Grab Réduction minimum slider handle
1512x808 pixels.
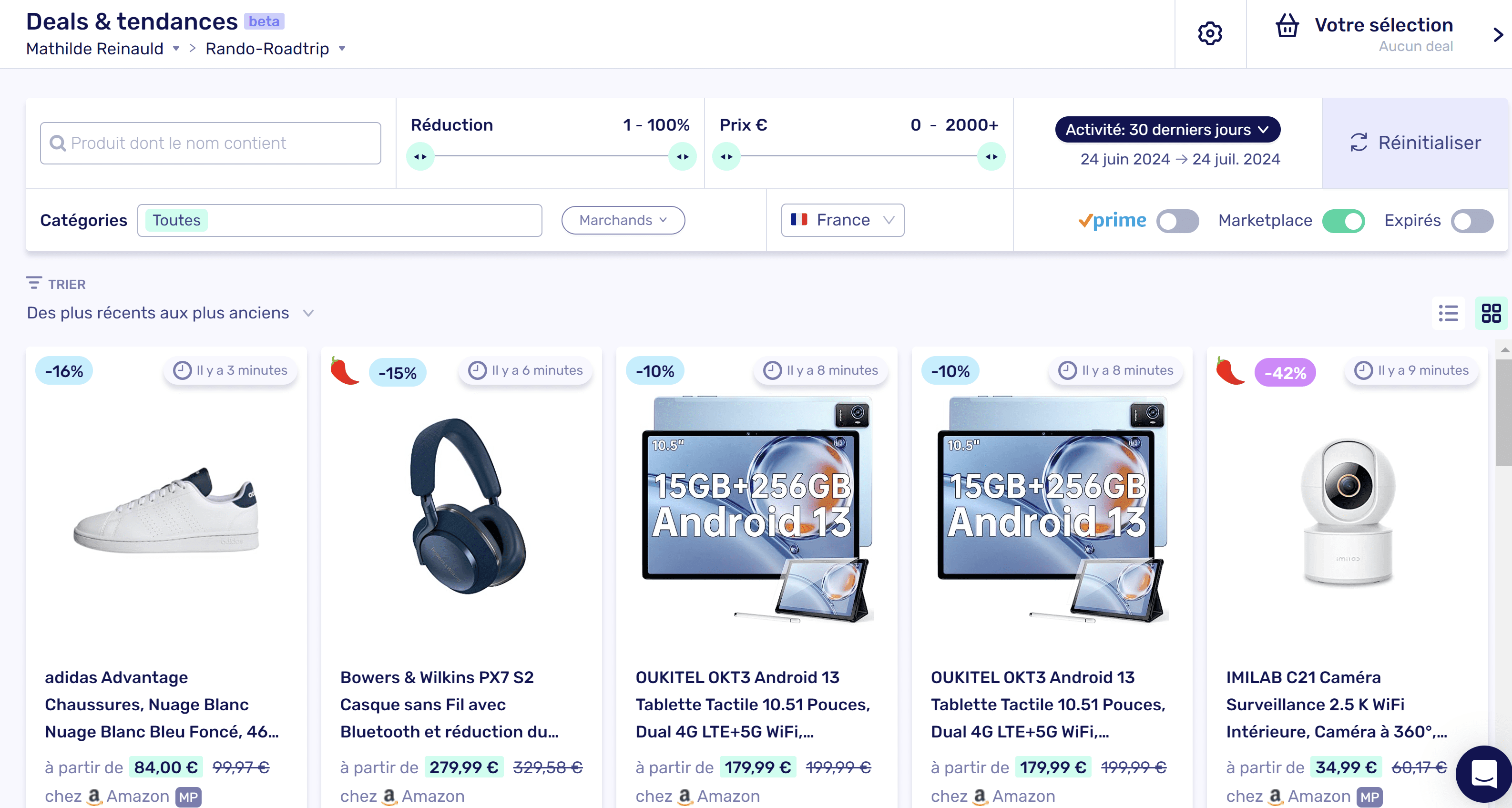point(420,157)
